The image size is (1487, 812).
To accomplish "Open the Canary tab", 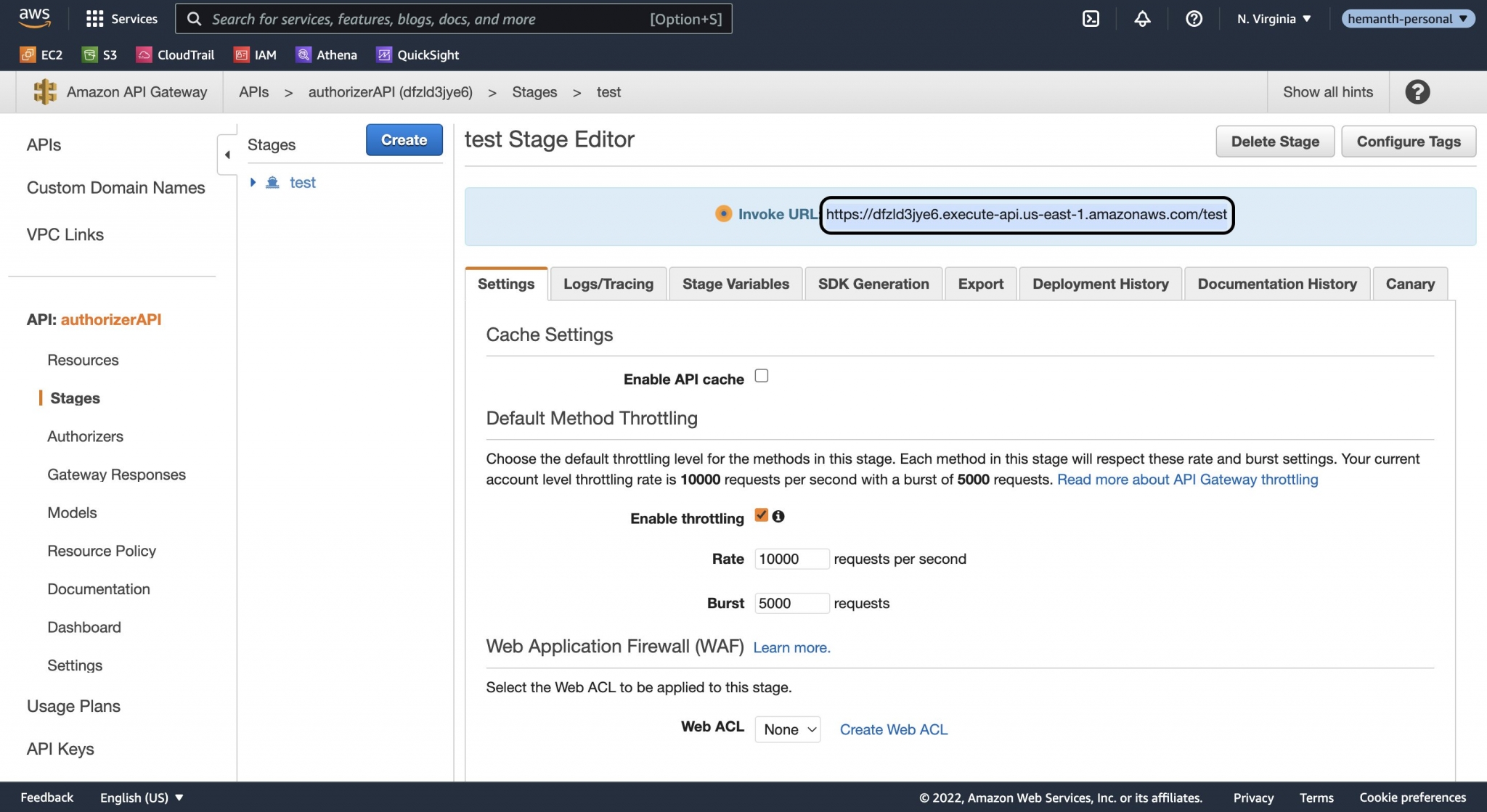I will [x=1409, y=284].
